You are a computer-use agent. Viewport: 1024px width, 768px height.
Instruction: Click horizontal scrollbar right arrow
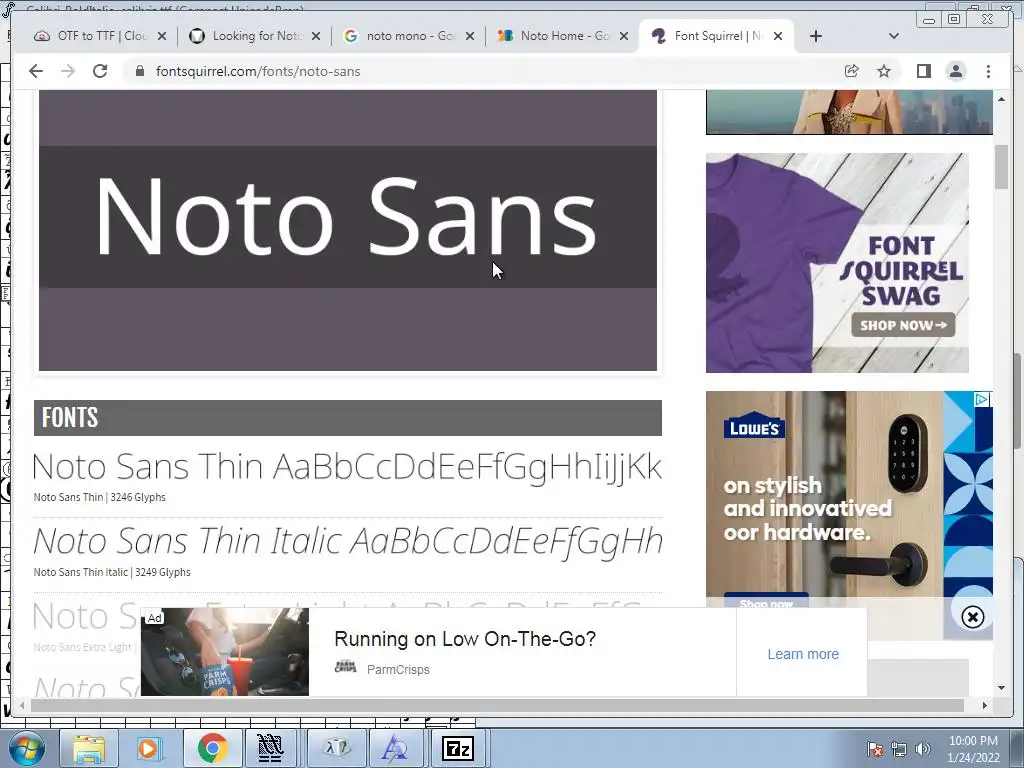(984, 705)
